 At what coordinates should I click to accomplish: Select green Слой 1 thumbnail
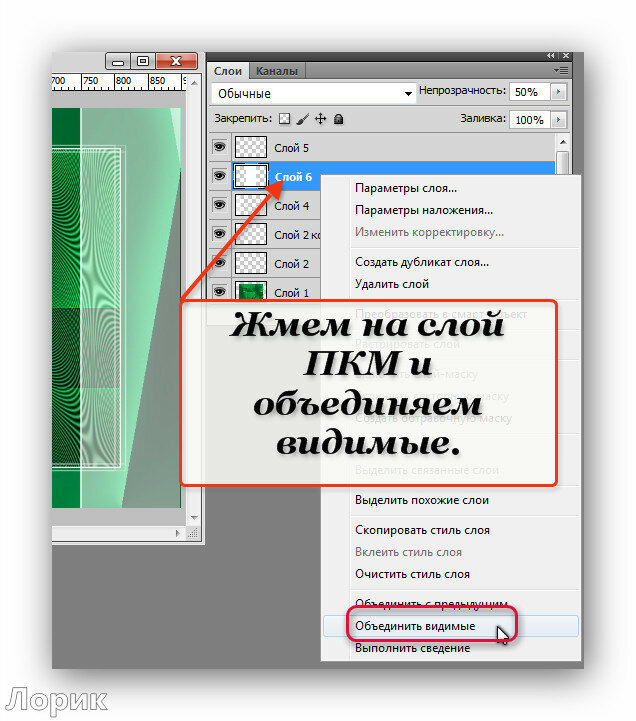(x=251, y=291)
